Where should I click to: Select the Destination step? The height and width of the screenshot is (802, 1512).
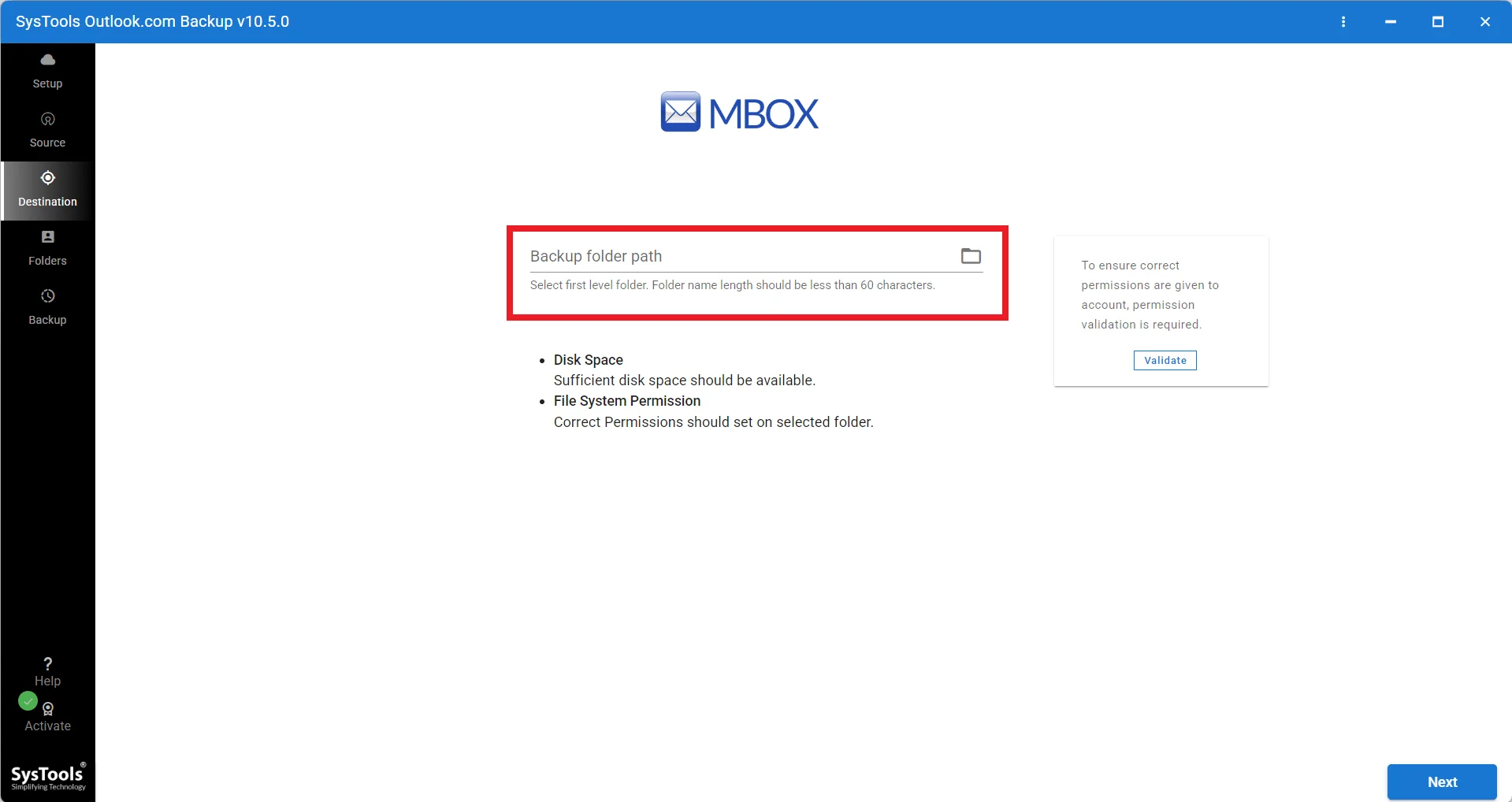click(47, 190)
